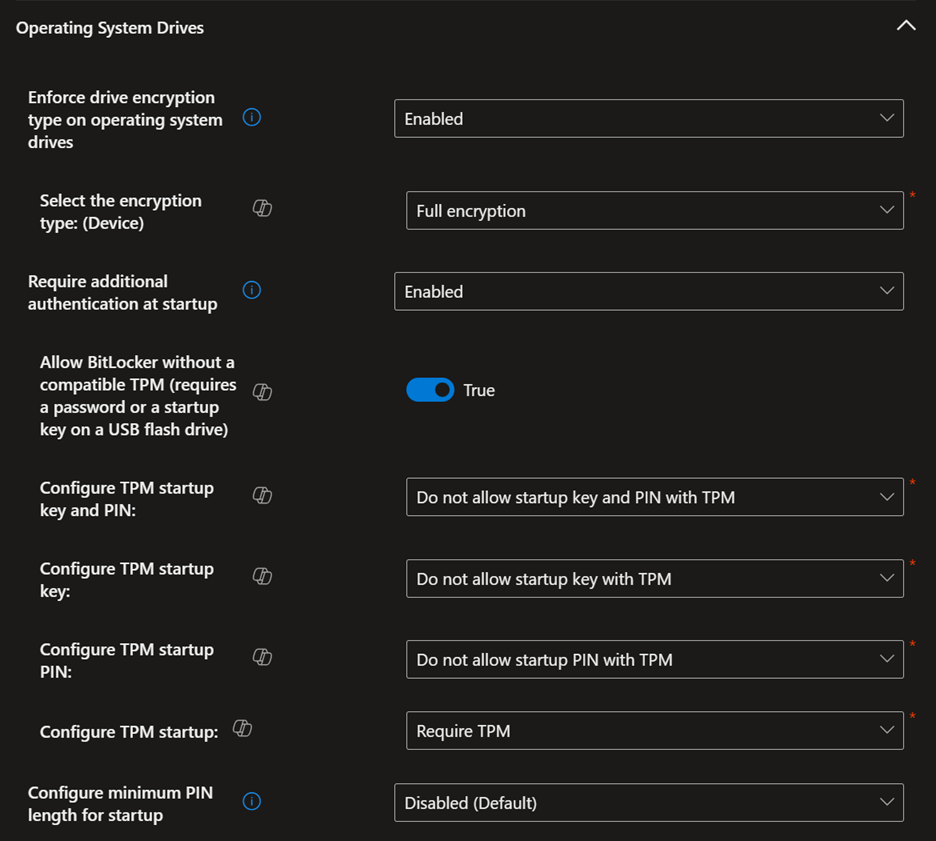This screenshot has width=936, height=841.
Task: Open dropdown showing Do not allow startup key with TPM
Action: pyautogui.click(x=655, y=578)
